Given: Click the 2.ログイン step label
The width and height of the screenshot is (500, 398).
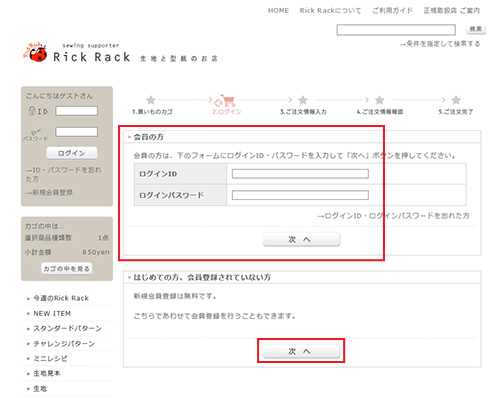Looking at the screenshot, I should pyautogui.click(x=227, y=112).
